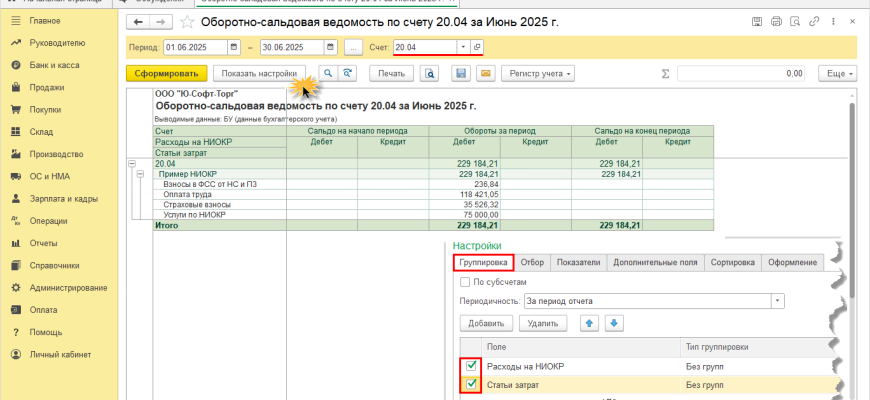Open the Регистр учета dropdown menu

pyautogui.click(x=540, y=73)
